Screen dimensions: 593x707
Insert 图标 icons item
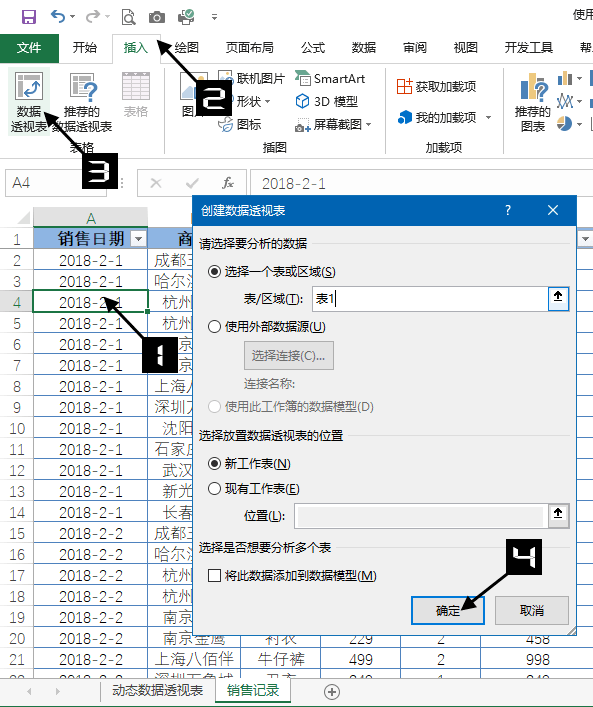coord(239,124)
